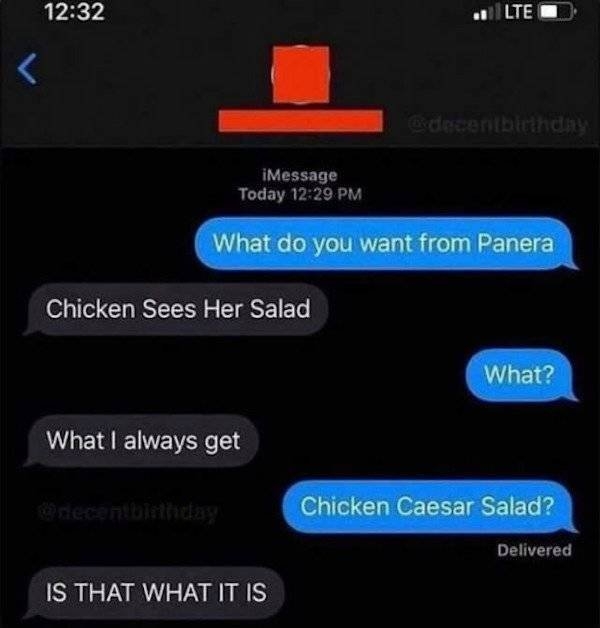
Task: Tap the Delivered status label
Action: coord(534,550)
